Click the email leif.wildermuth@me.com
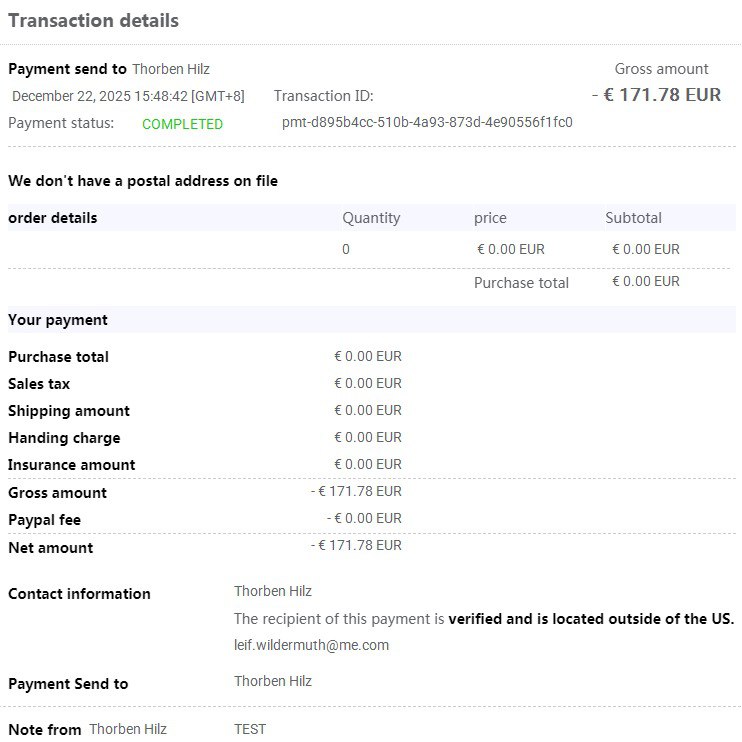 pyautogui.click(x=311, y=645)
